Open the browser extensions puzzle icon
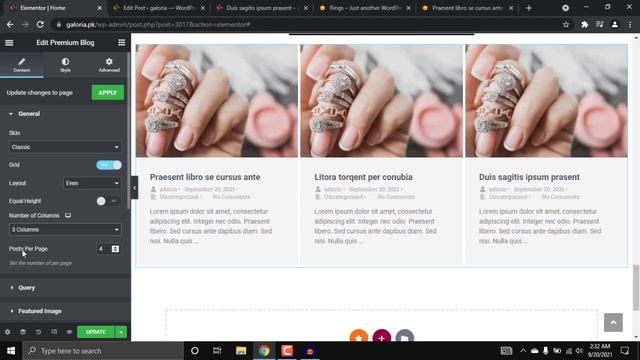The width and height of the screenshot is (640, 360). coord(584,24)
